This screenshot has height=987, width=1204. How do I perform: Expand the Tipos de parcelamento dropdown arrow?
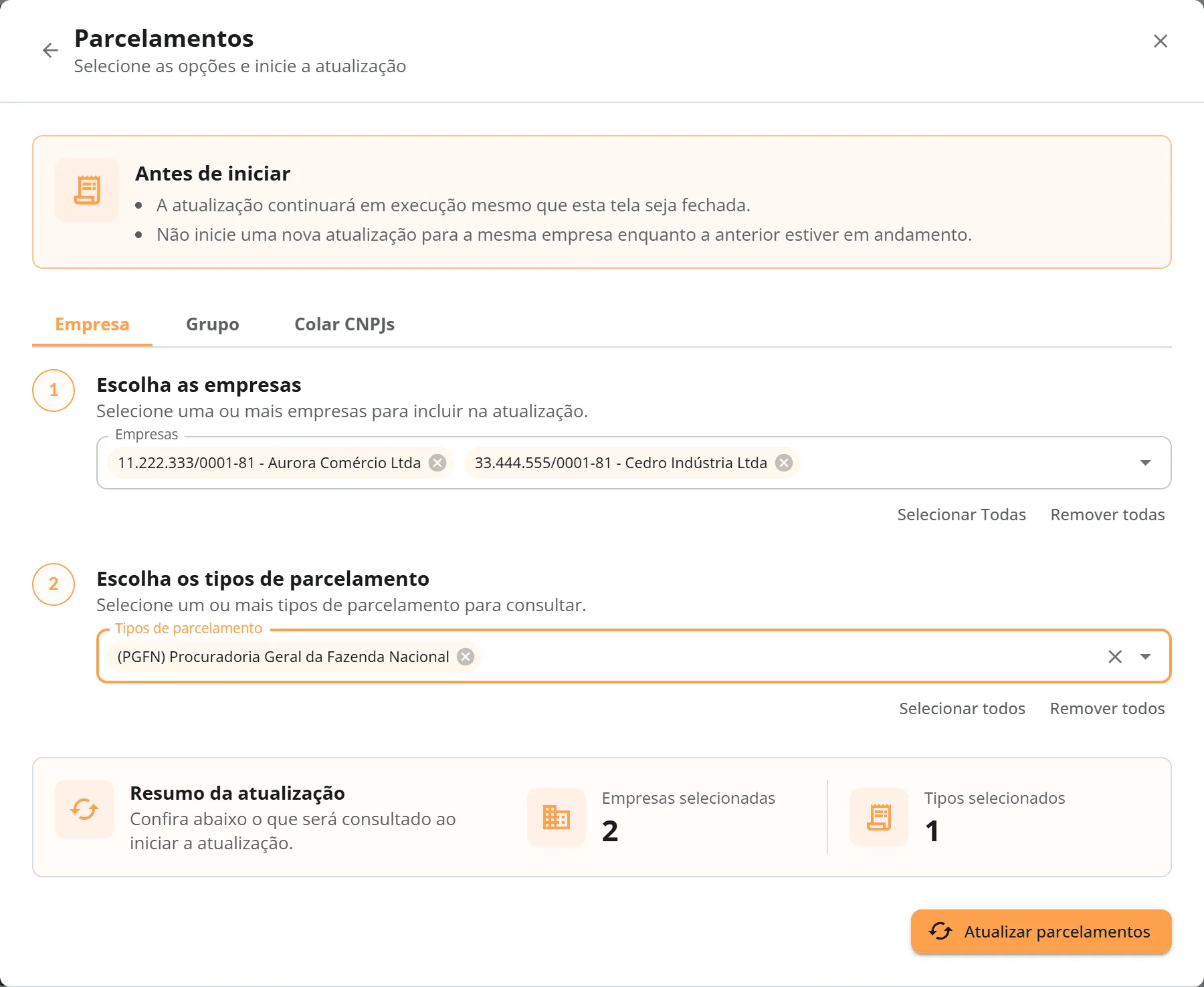(1145, 657)
